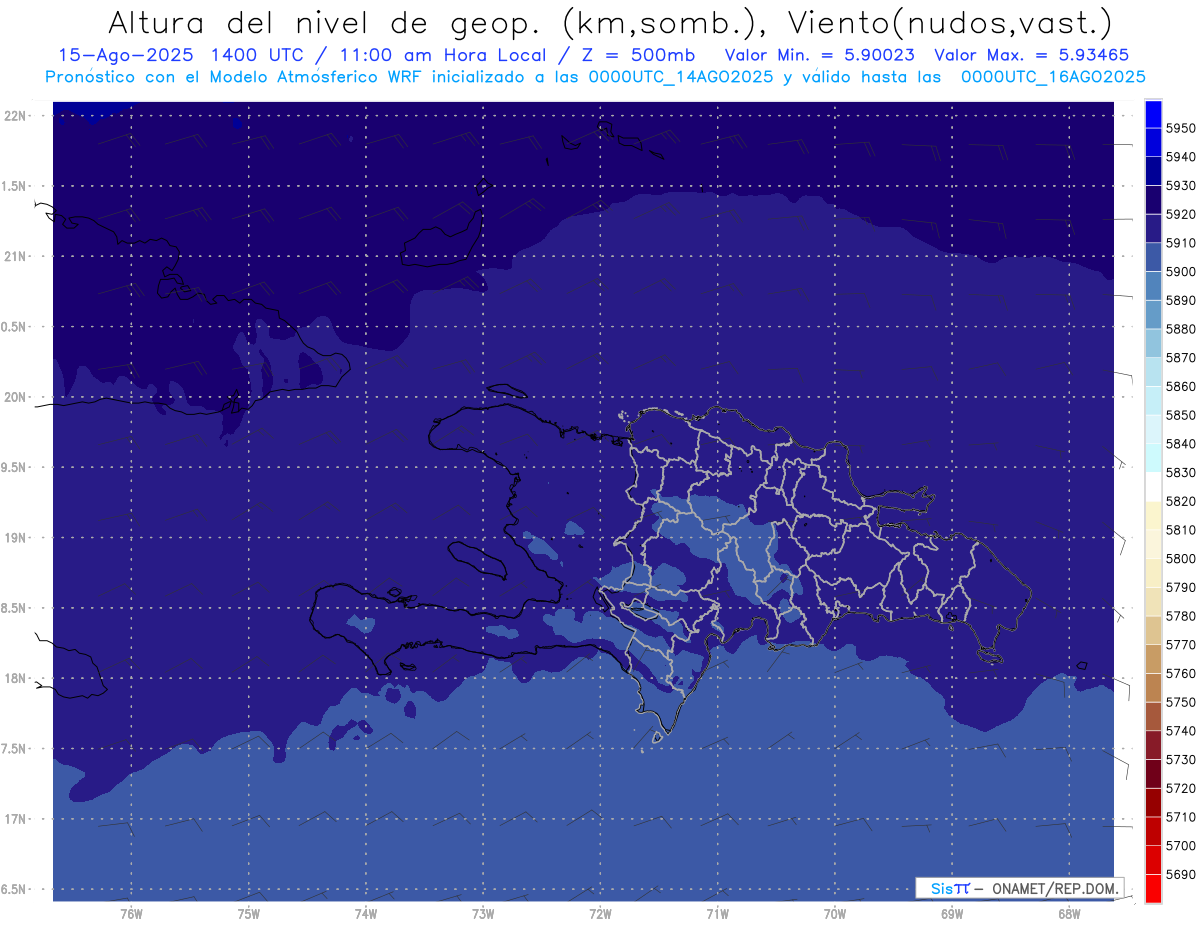Select the '5780' colorbar value
1200x927 pixels.
coord(1181,616)
